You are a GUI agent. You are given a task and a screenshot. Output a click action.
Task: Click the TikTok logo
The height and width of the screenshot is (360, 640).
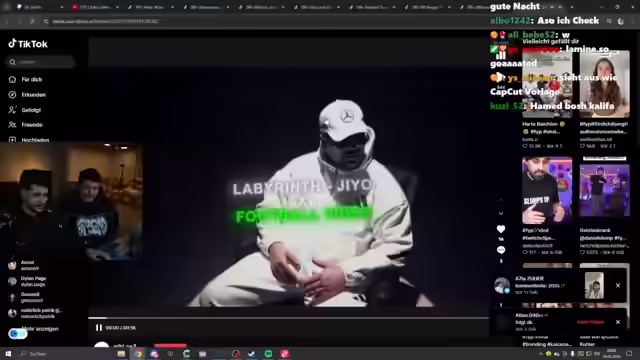(28, 44)
